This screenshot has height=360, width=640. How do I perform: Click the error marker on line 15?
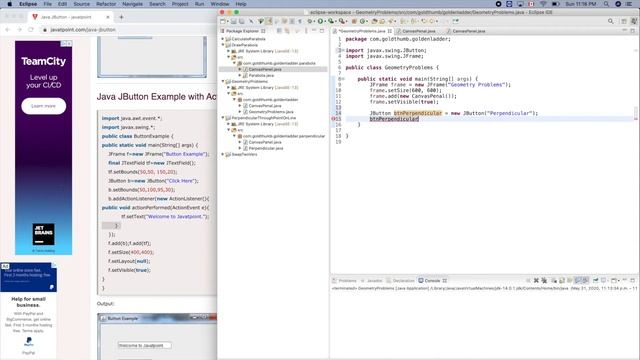[x=333, y=119]
